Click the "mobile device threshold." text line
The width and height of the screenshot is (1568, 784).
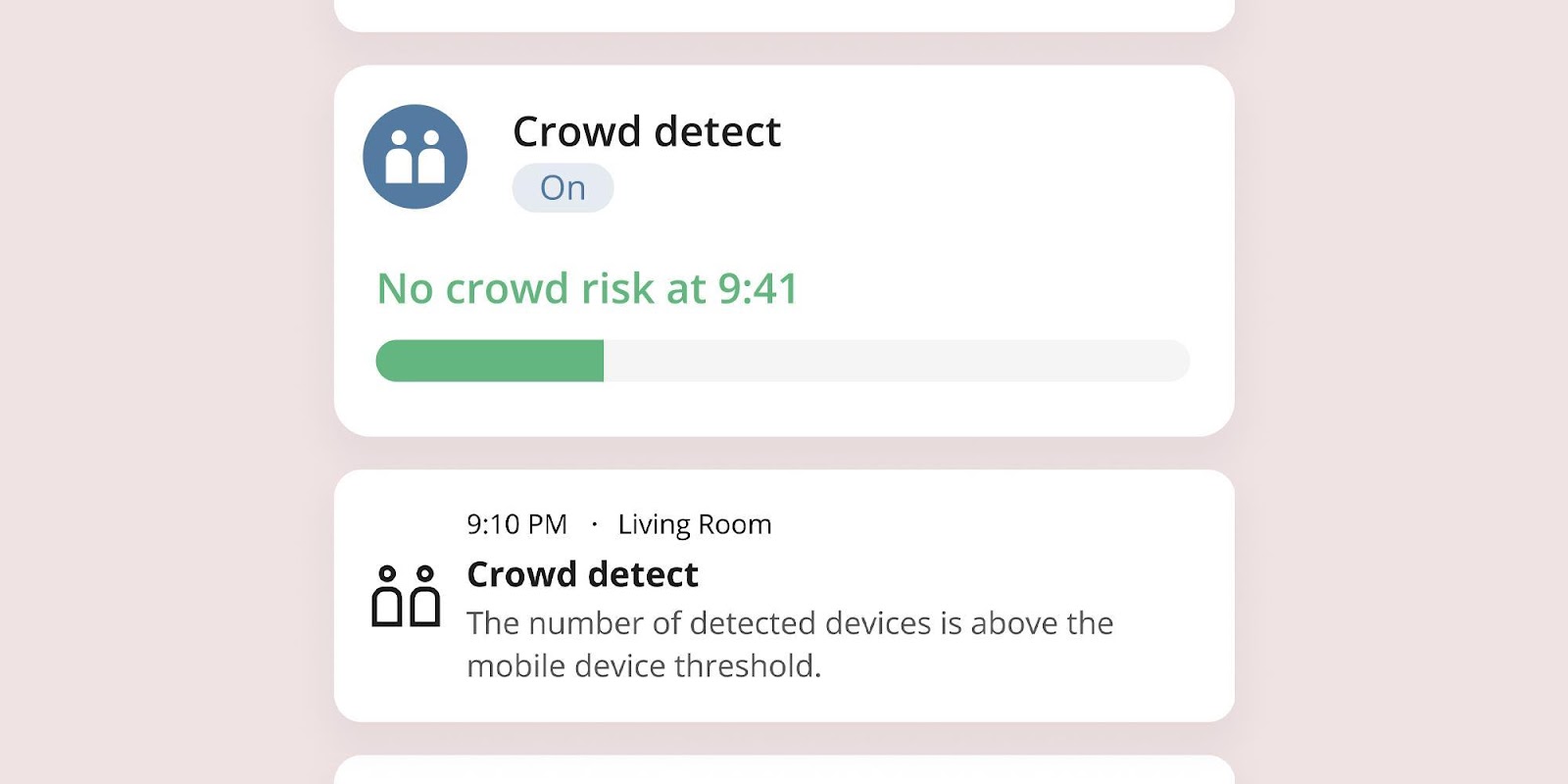[644, 666]
